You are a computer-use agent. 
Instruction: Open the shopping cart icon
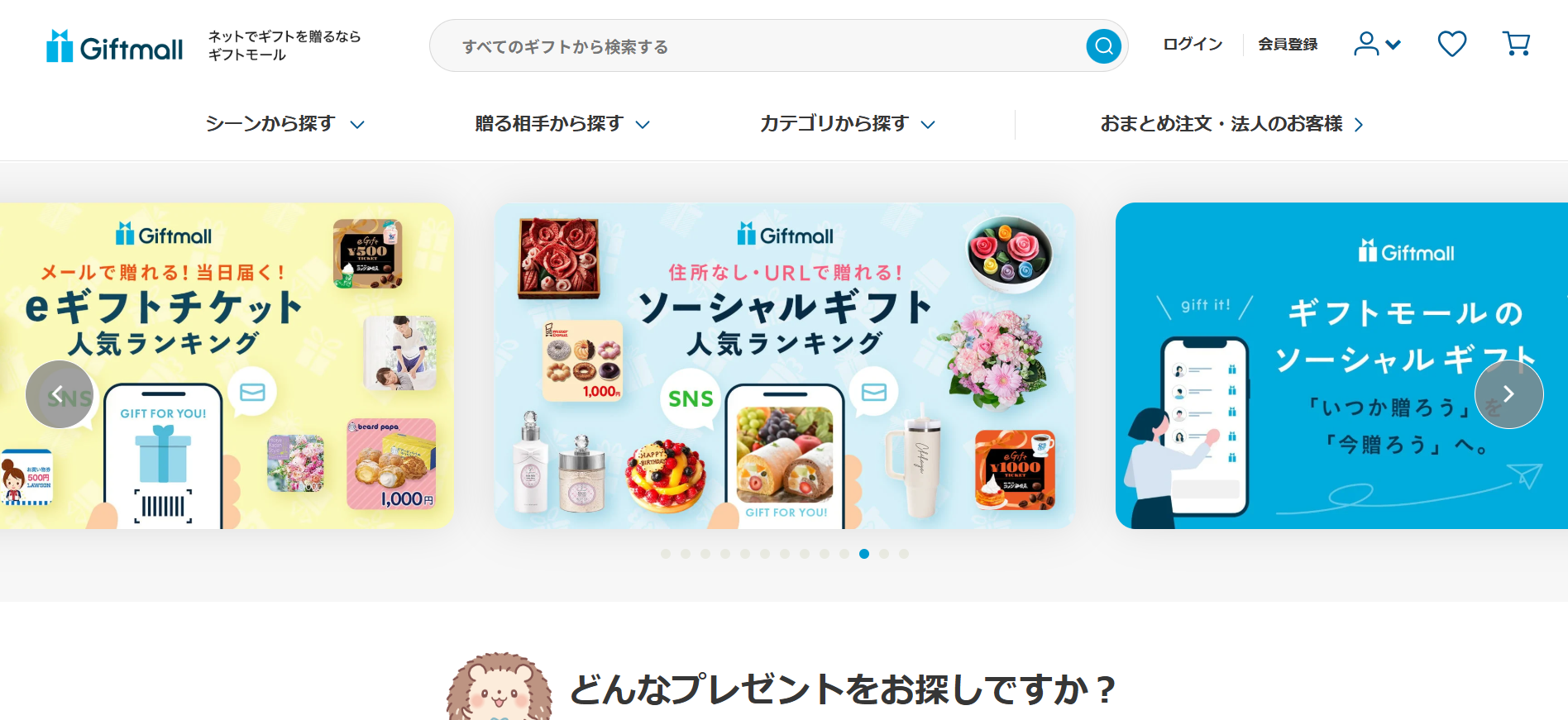pos(1516,44)
